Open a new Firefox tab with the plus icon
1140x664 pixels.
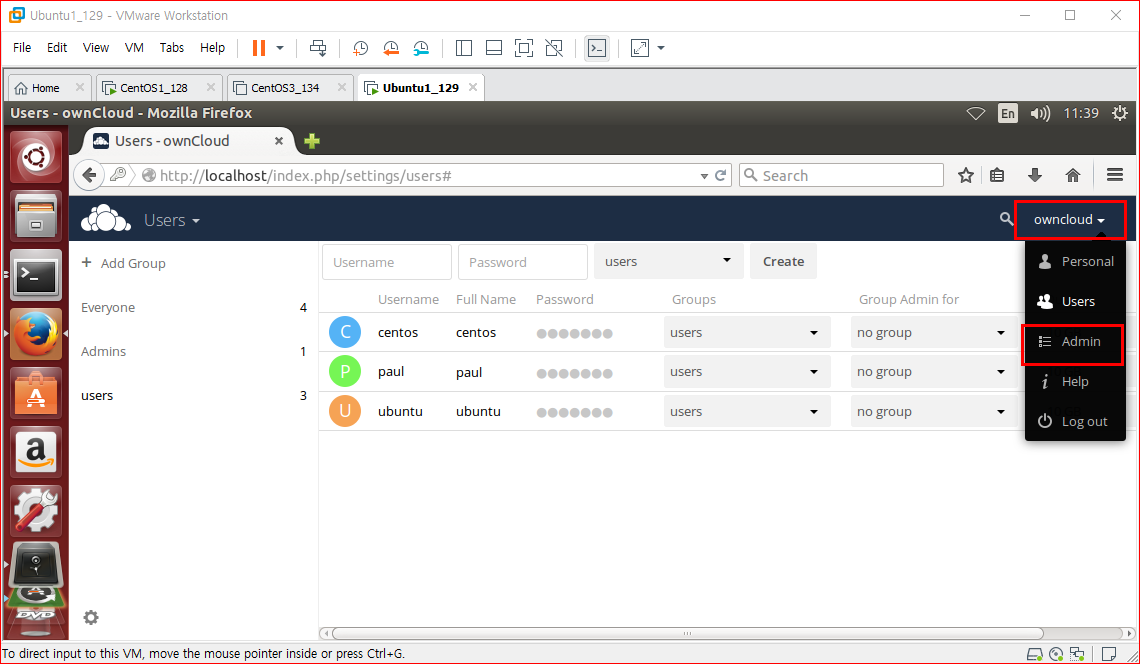point(312,141)
